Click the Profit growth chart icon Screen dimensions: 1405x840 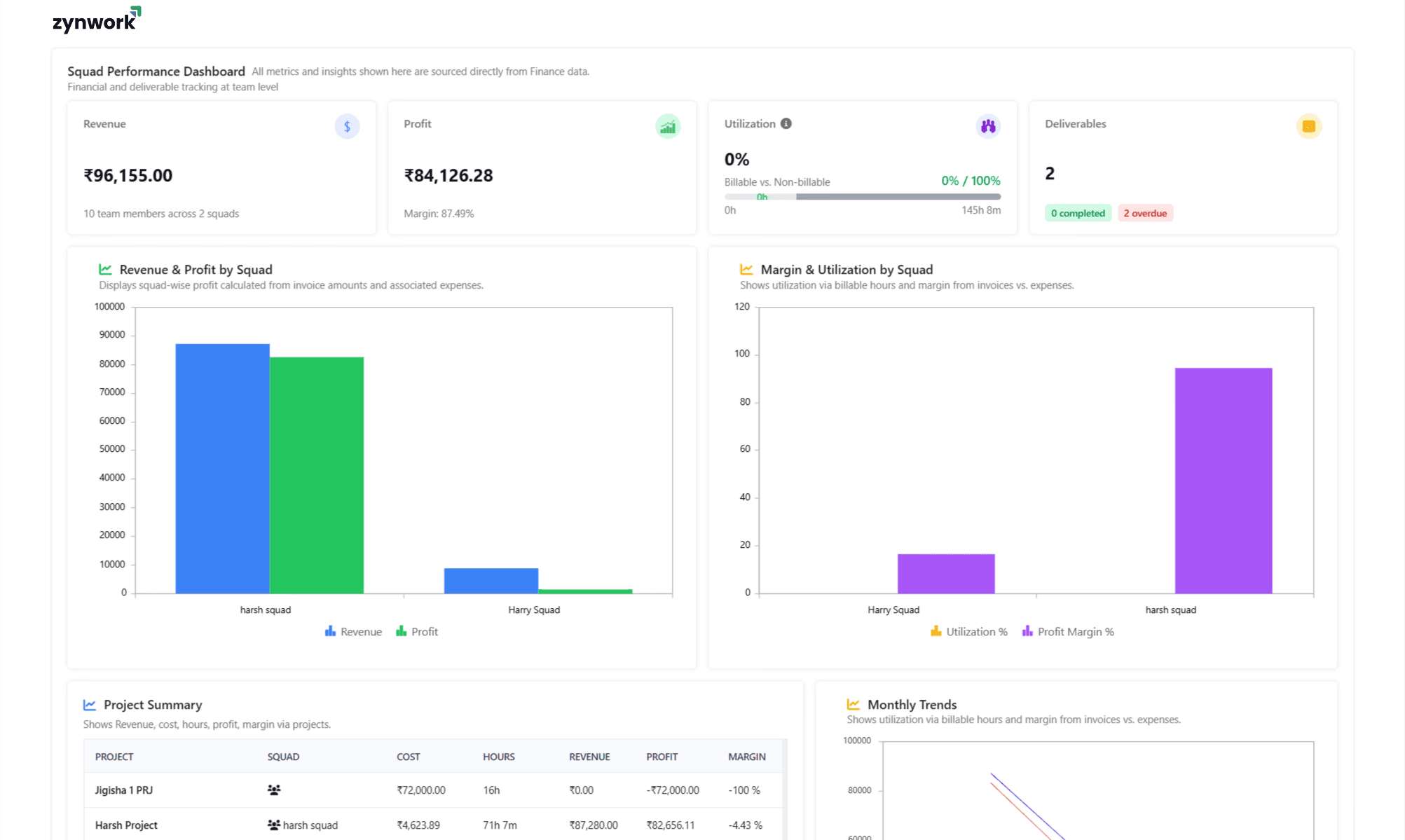tap(668, 127)
